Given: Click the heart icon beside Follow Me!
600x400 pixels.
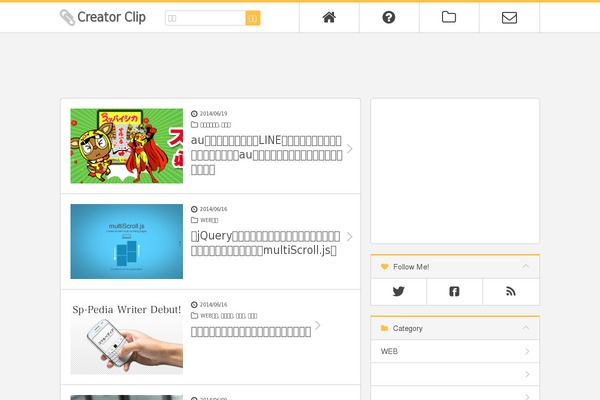Looking at the screenshot, I should click(x=385, y=267).
